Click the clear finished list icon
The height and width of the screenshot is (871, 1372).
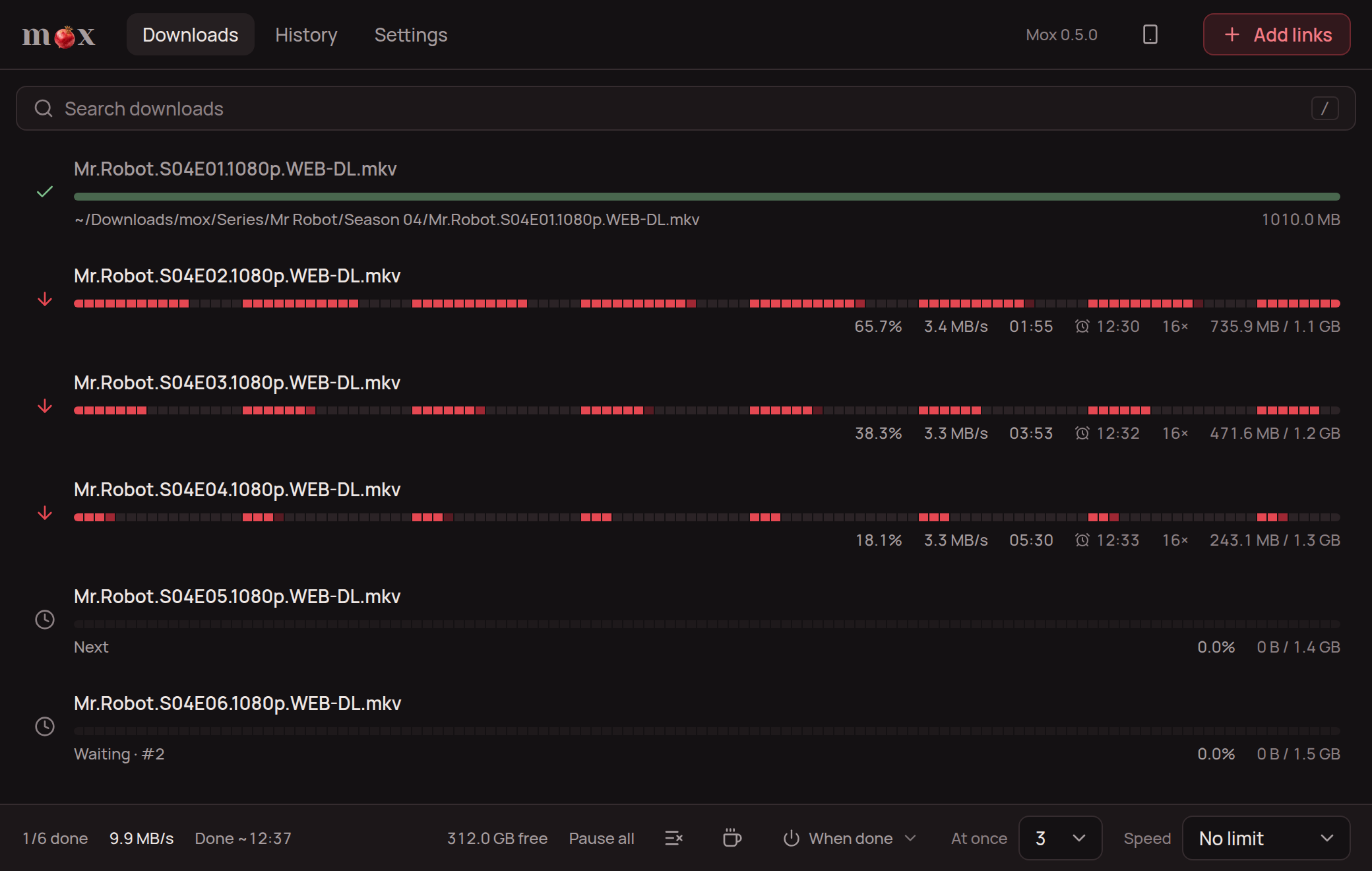(x=673, y=838)
